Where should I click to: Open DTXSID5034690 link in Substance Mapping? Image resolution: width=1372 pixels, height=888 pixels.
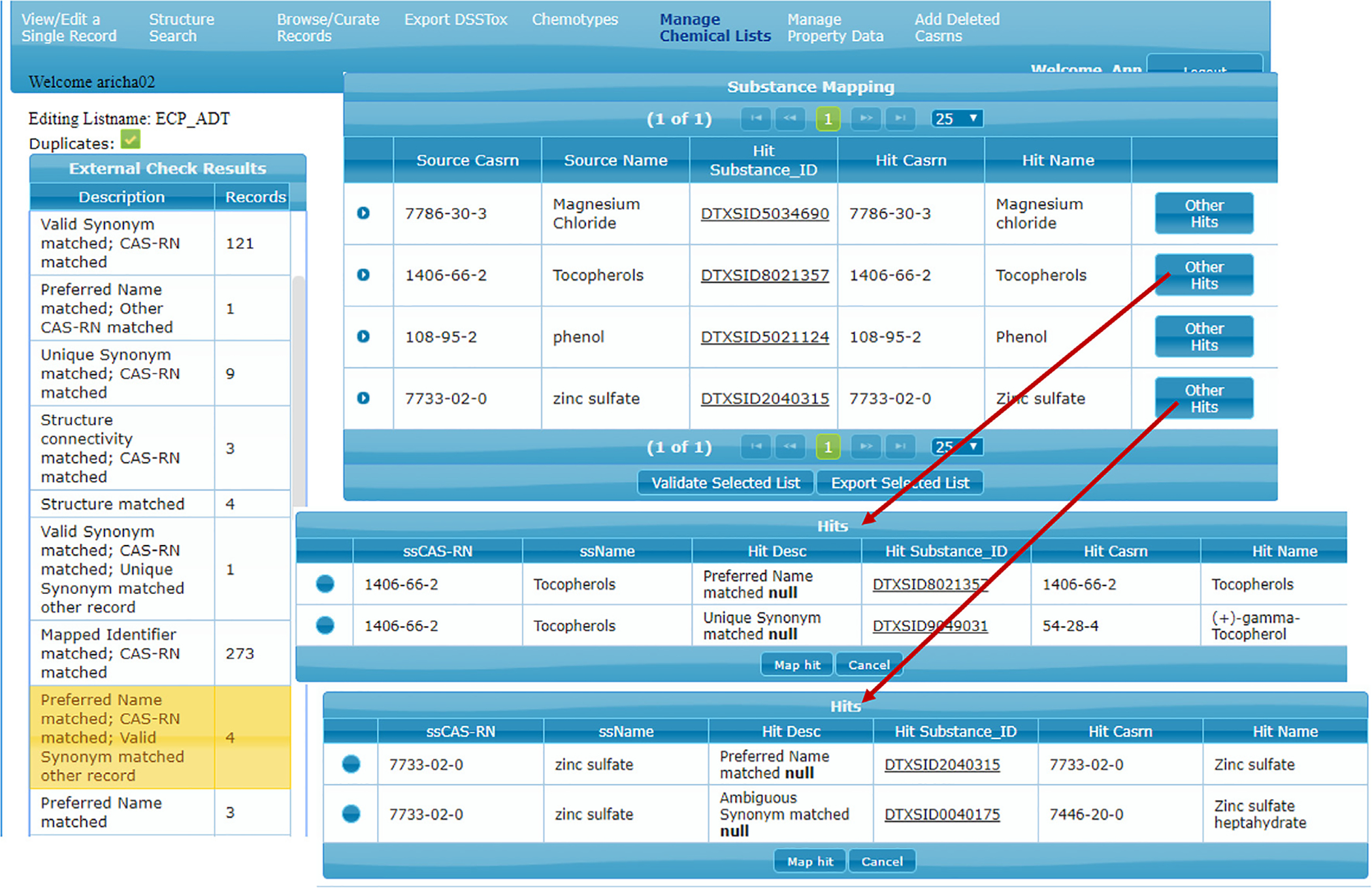coord(764,214)
